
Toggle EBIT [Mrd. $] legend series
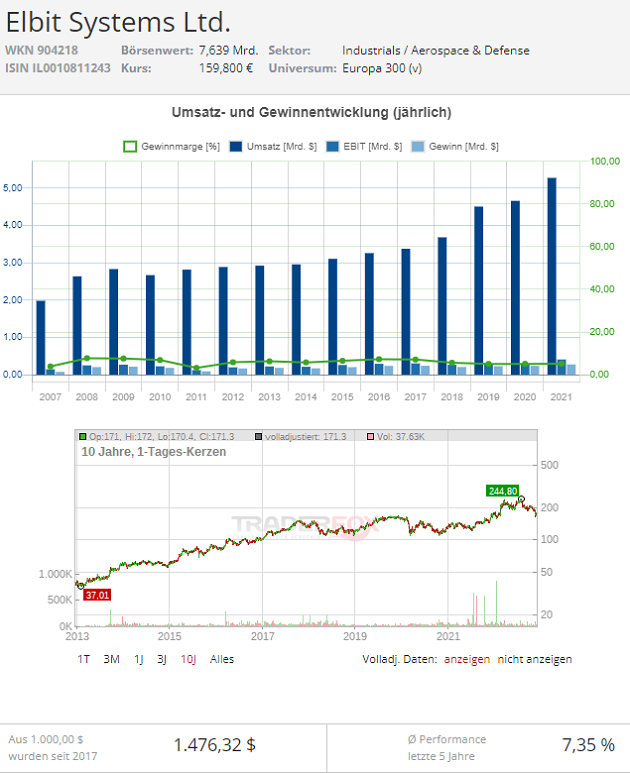coord(364,146)
